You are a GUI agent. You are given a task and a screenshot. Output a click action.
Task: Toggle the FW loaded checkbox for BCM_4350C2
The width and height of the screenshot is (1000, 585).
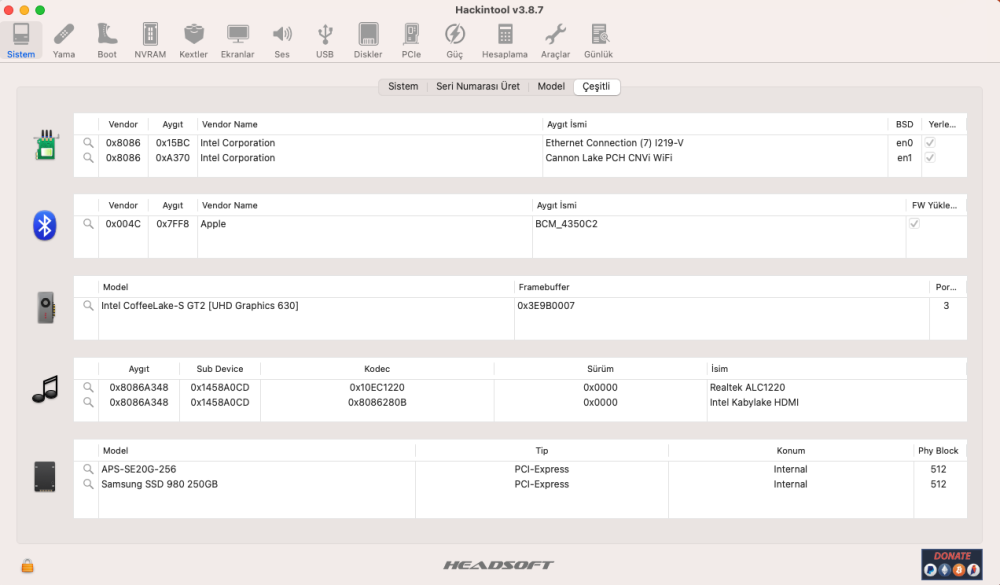coord(914,224)
